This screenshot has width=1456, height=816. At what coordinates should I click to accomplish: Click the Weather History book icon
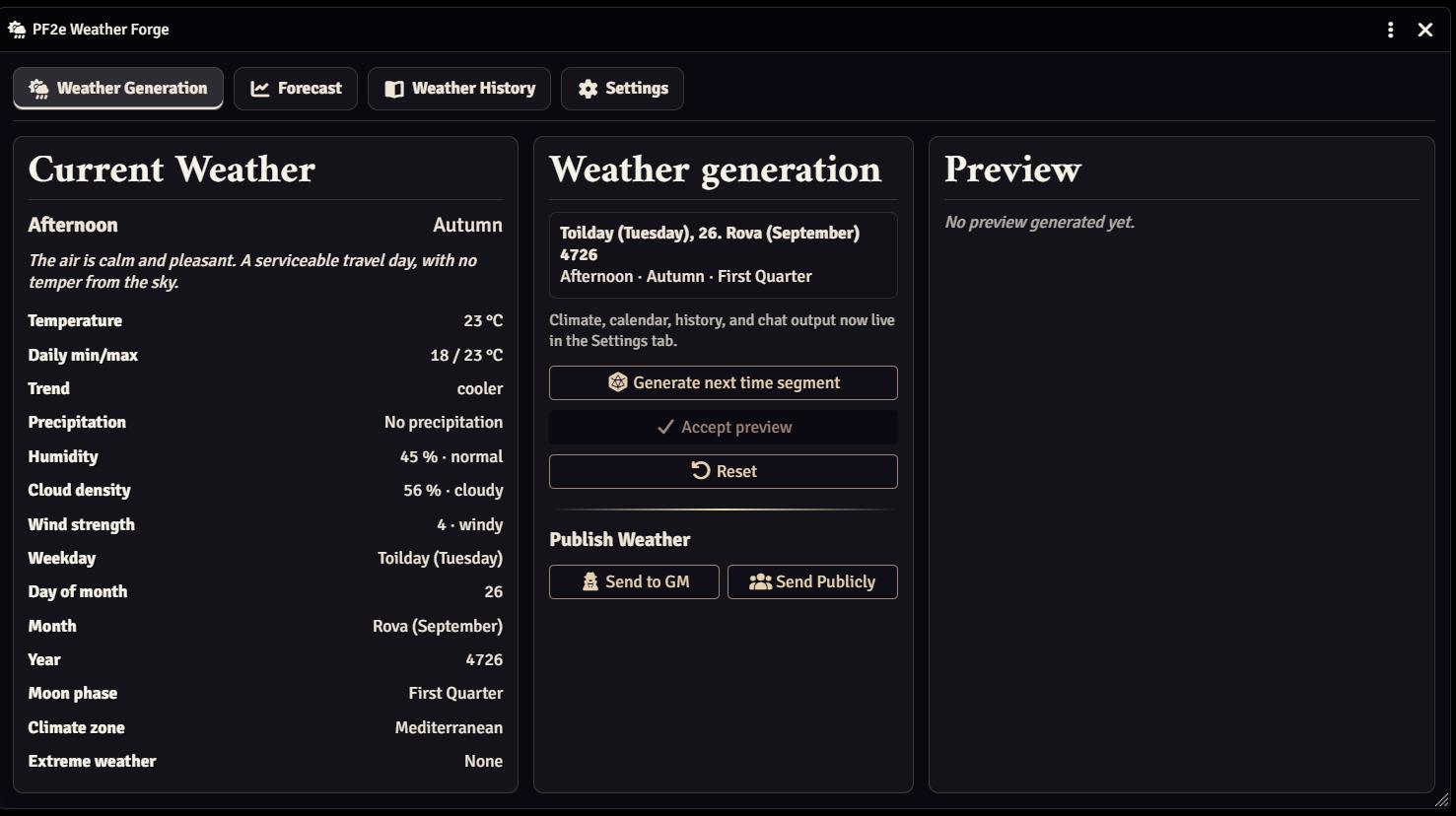pyautogui.click(x=394, y=89)
